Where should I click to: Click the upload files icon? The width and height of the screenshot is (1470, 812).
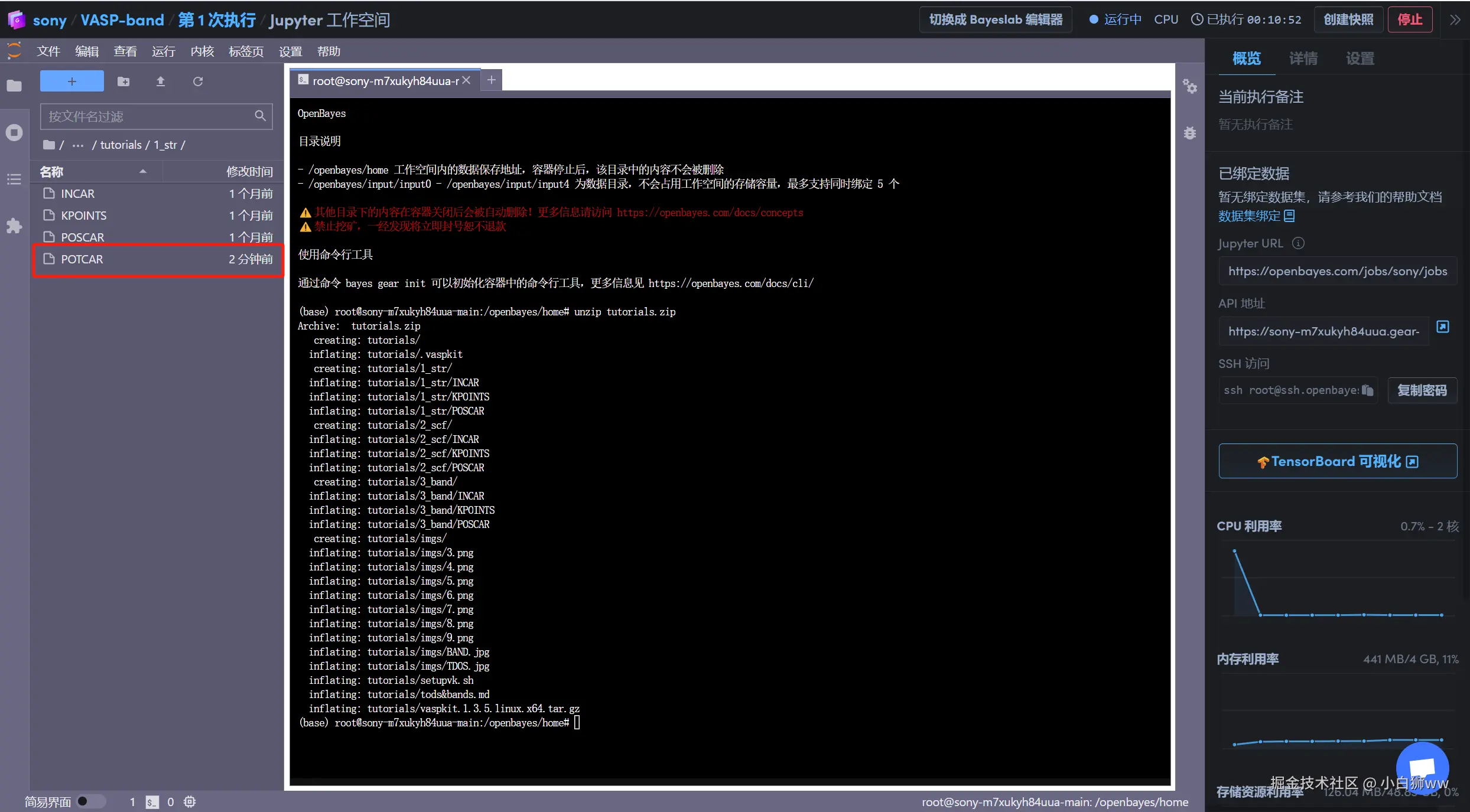(160, 81)
